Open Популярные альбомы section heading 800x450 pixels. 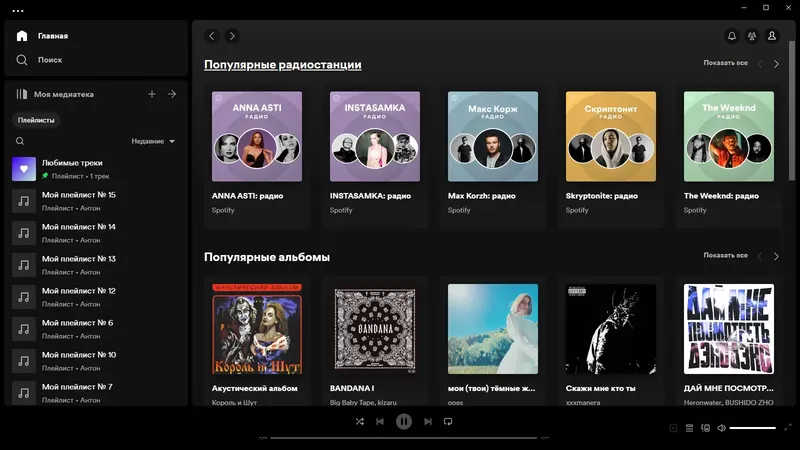click(x=267, y=257)
